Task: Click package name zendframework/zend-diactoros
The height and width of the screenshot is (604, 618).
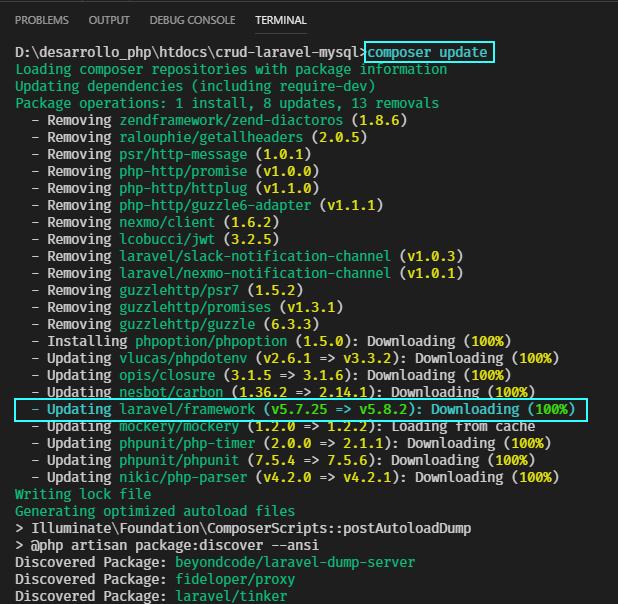Action: pos(231,120)
